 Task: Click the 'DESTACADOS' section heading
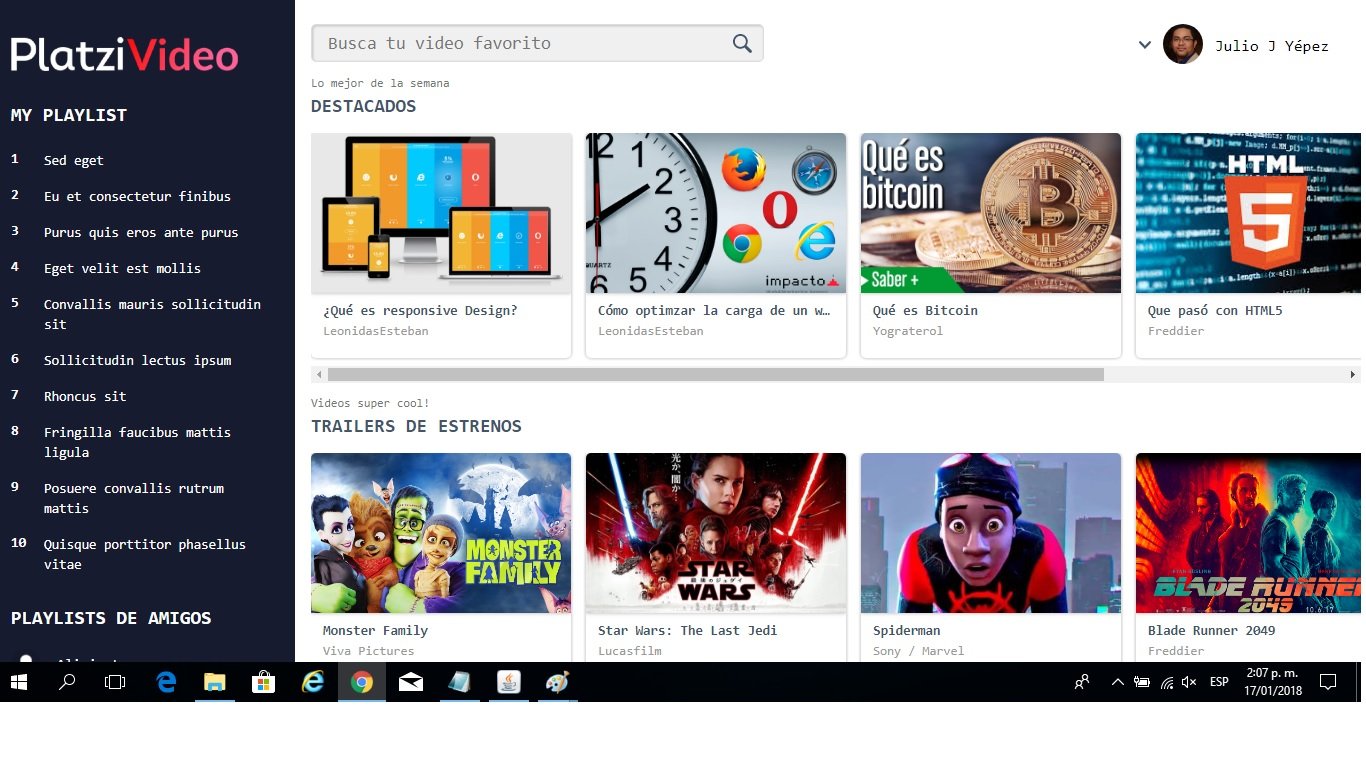tap(364, 106)
